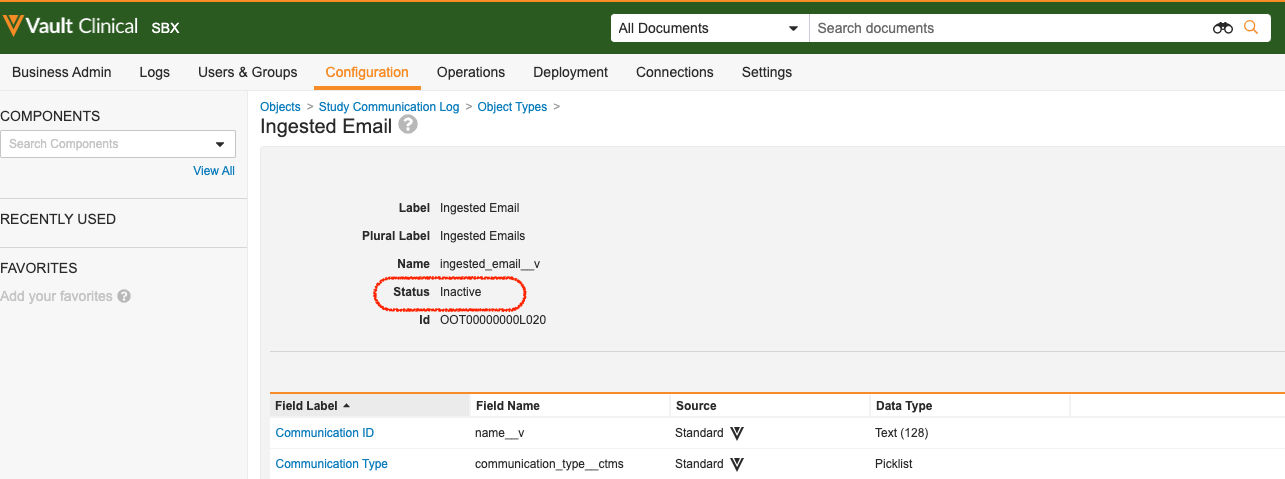Viewport: 1285px width, 479px height.
Task: Click the View All link
Action: pyautogui.click(x=214, y=171)
